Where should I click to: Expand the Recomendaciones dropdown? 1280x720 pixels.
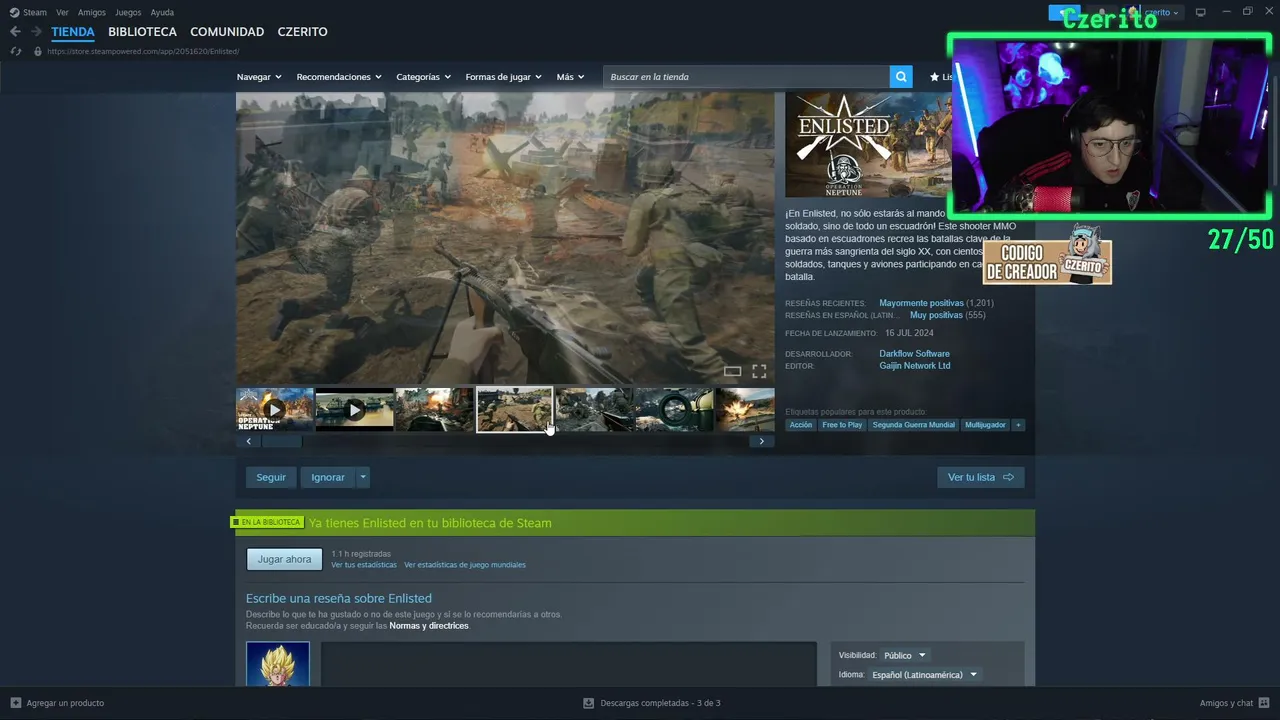[x=339, y=77]
